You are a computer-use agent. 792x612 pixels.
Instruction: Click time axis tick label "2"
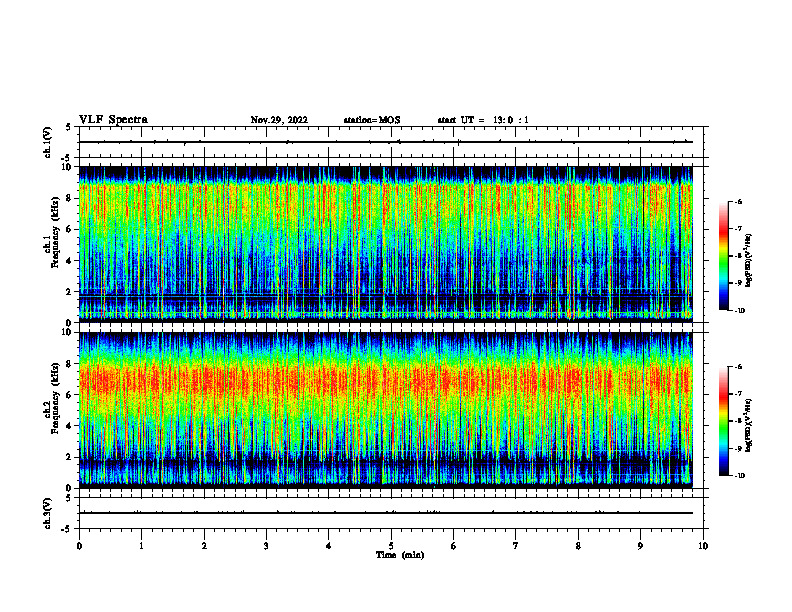coord(204,546)
